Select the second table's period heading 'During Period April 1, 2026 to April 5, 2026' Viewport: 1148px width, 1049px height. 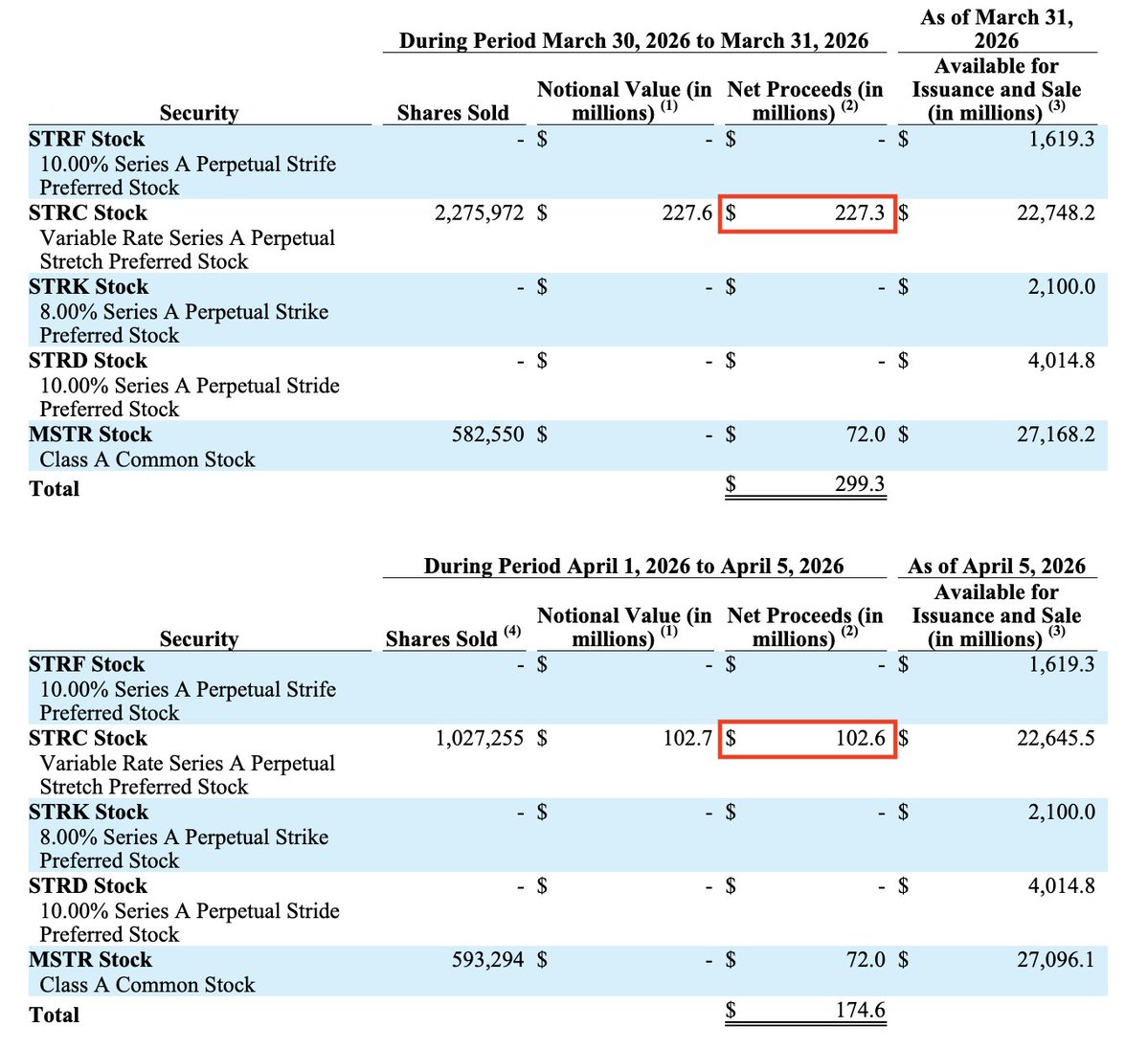pyautogui.click(x=633, y=566)
